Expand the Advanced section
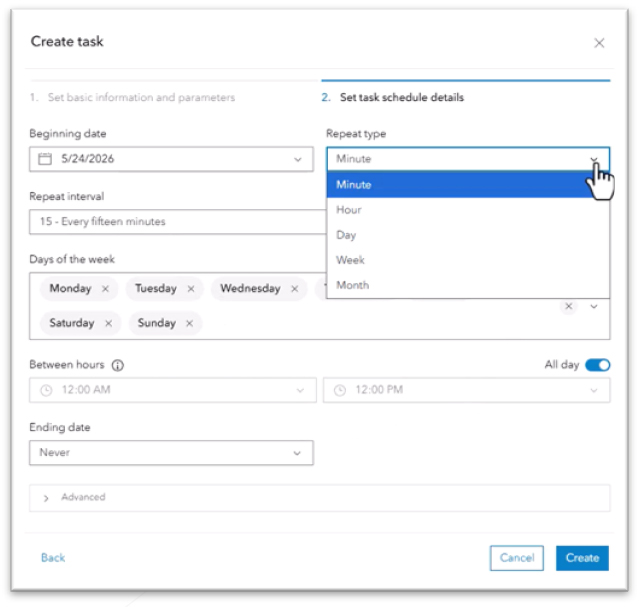 click(x=320, y=498)
